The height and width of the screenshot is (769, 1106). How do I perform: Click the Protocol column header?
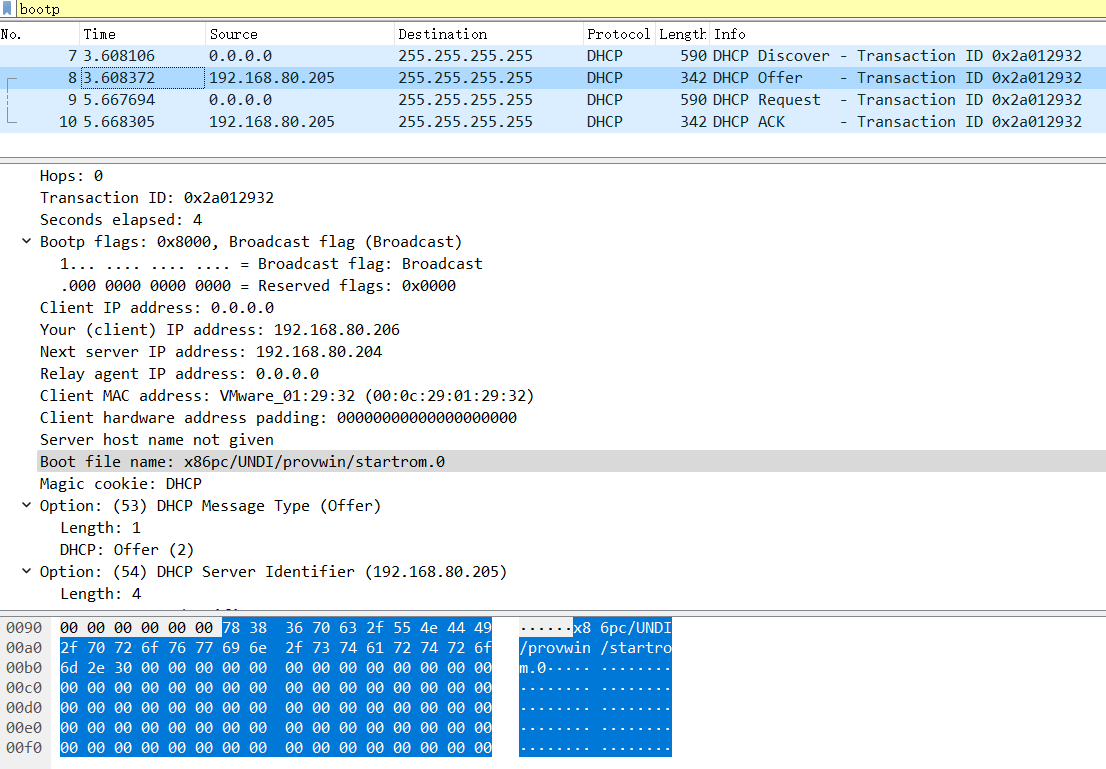click(x=618, y=34)
